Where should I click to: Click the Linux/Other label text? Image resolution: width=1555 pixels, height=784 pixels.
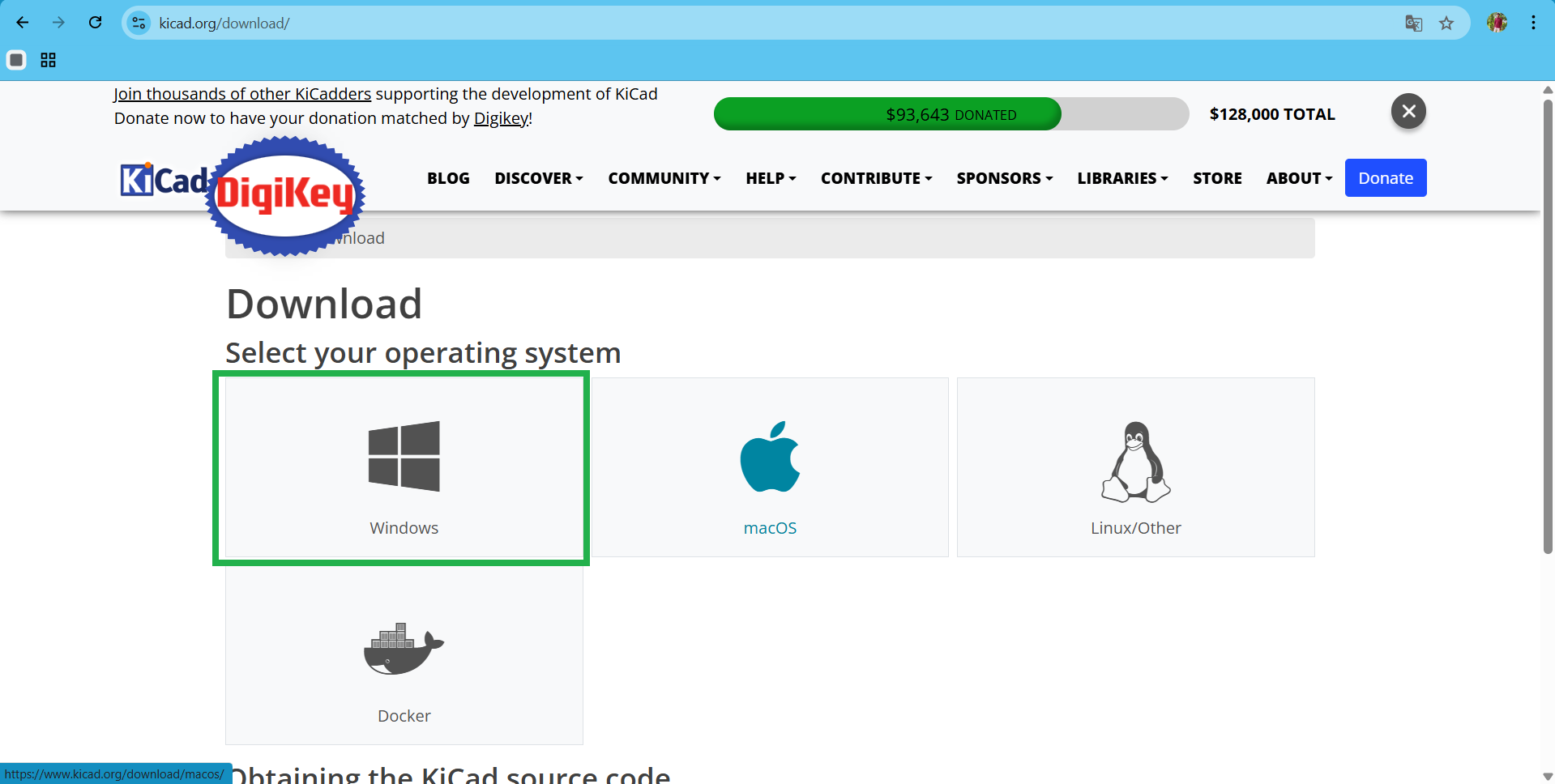pos(1135,528)
